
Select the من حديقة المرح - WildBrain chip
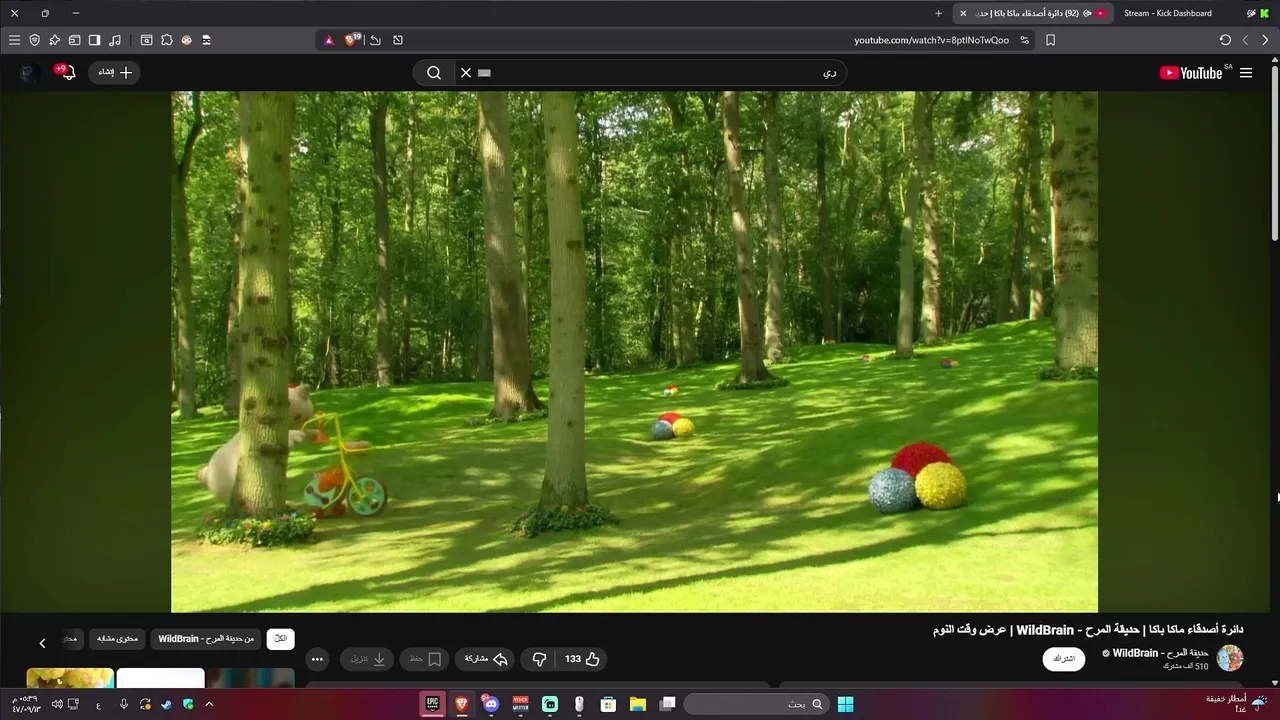tap(206, 639)
